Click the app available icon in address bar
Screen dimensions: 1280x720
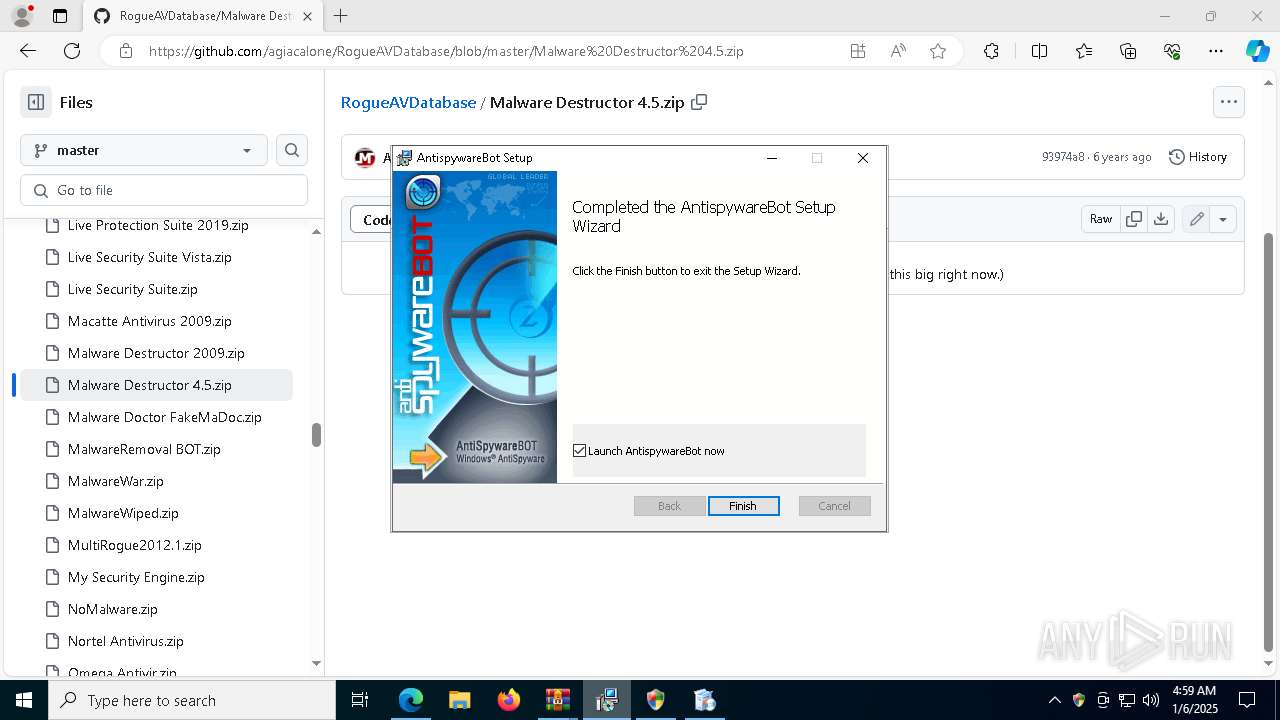[x=858, y=51]
